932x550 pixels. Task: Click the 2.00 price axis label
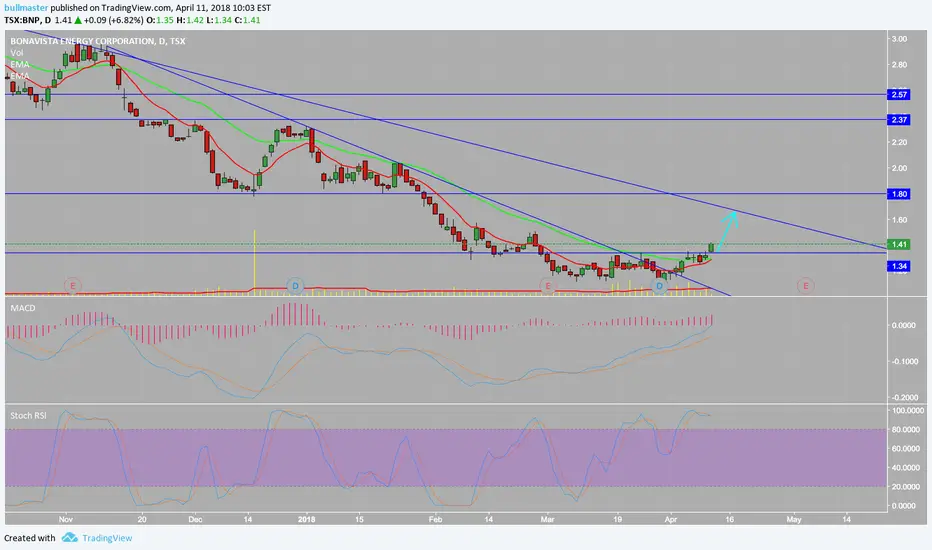pos(899,168)
